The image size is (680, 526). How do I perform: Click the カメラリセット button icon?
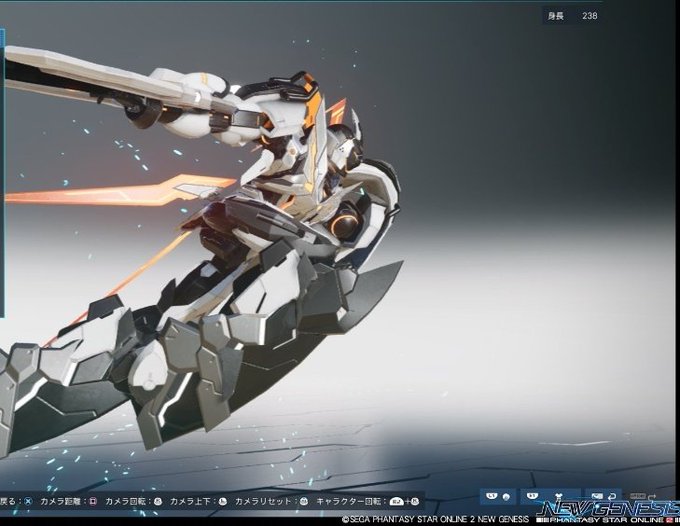pos(304,502)
